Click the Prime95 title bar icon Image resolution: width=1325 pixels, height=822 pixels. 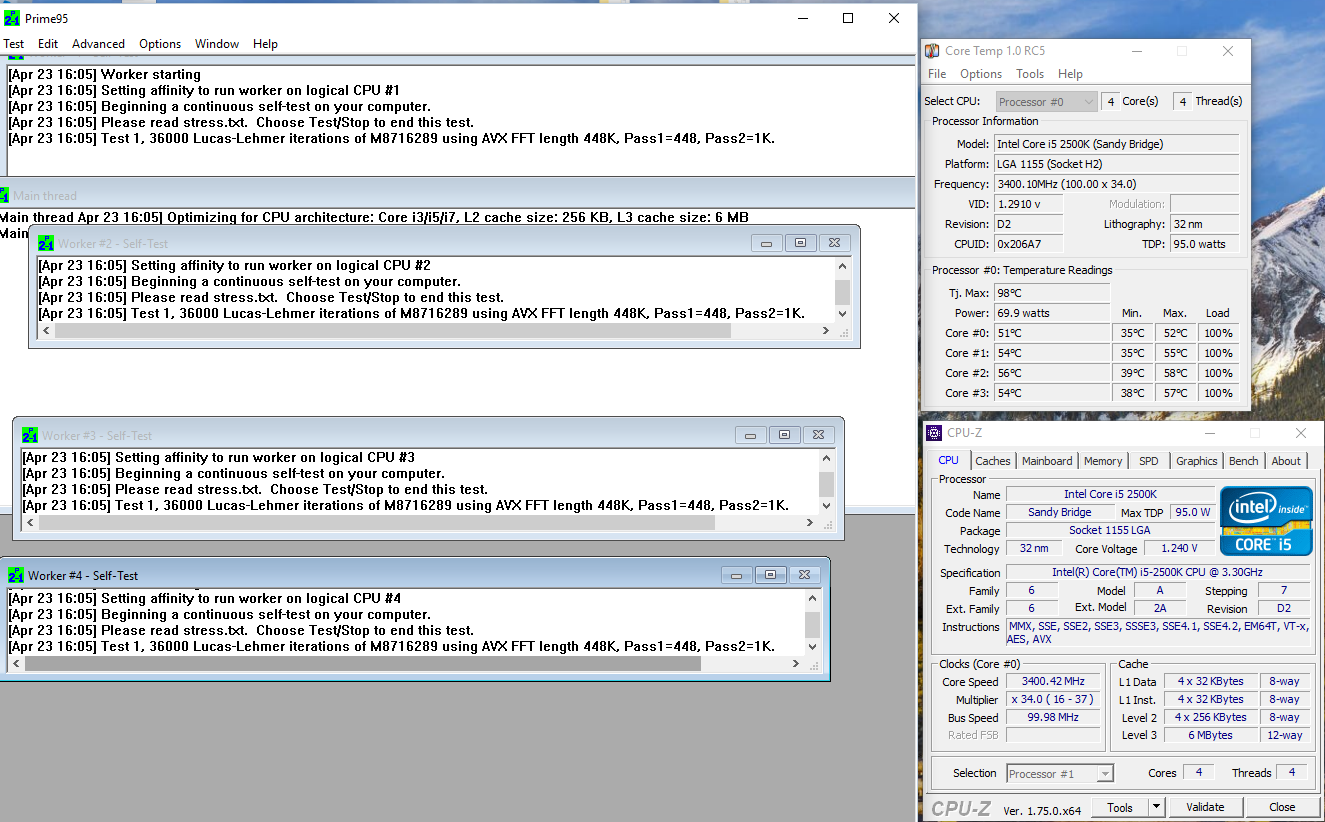coord(12,18)
